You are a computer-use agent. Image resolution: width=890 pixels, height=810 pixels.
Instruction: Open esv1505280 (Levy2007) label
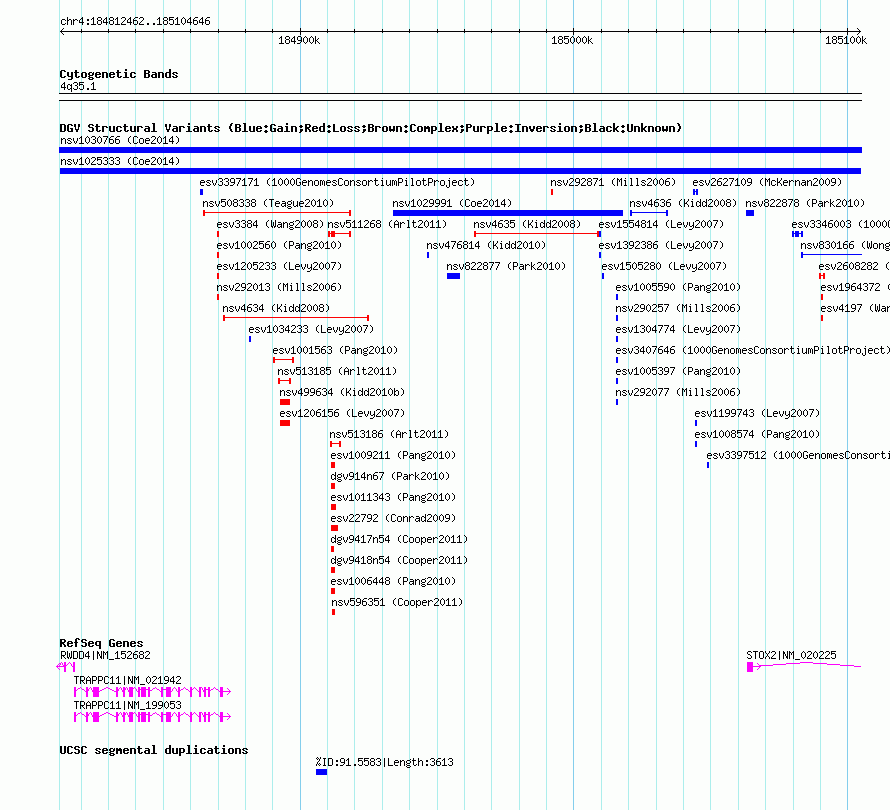tap(664, 266)
